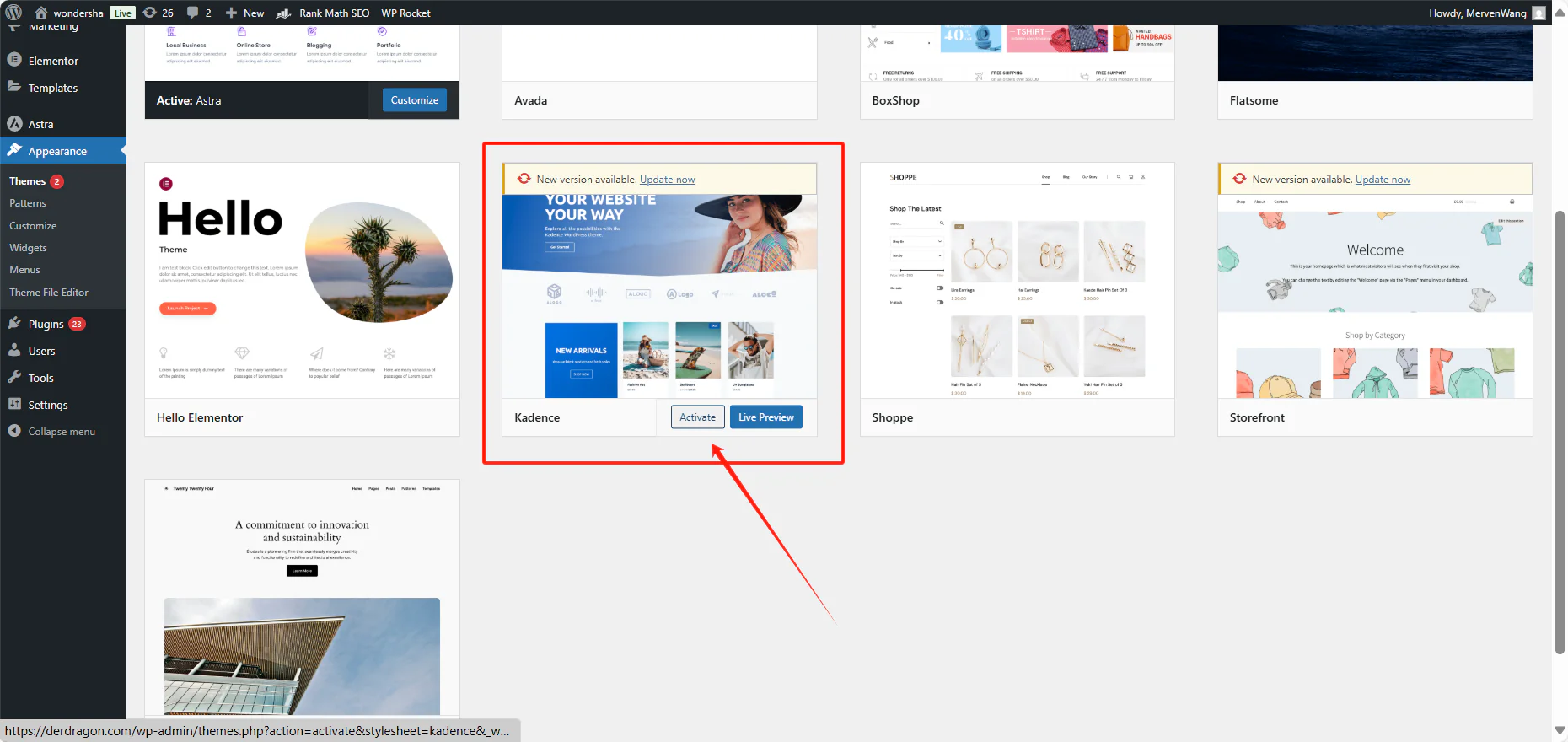Open the Astra sidebar menu
Image resolution: width=1568 pixels, height=742 pixels.
pyautogui.click(x=40, y=124)
